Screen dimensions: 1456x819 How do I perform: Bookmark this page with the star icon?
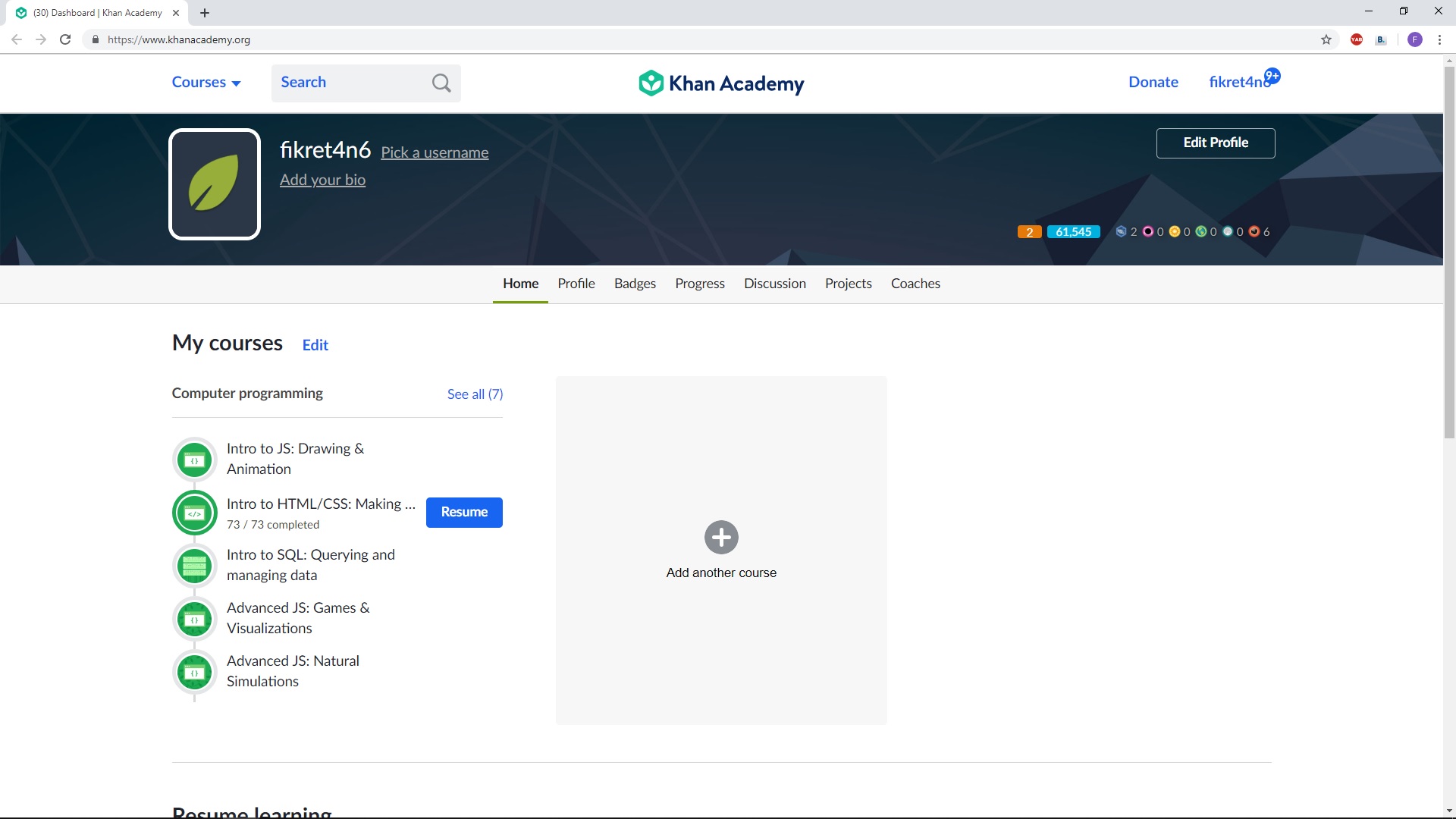tap(1326, 39)
